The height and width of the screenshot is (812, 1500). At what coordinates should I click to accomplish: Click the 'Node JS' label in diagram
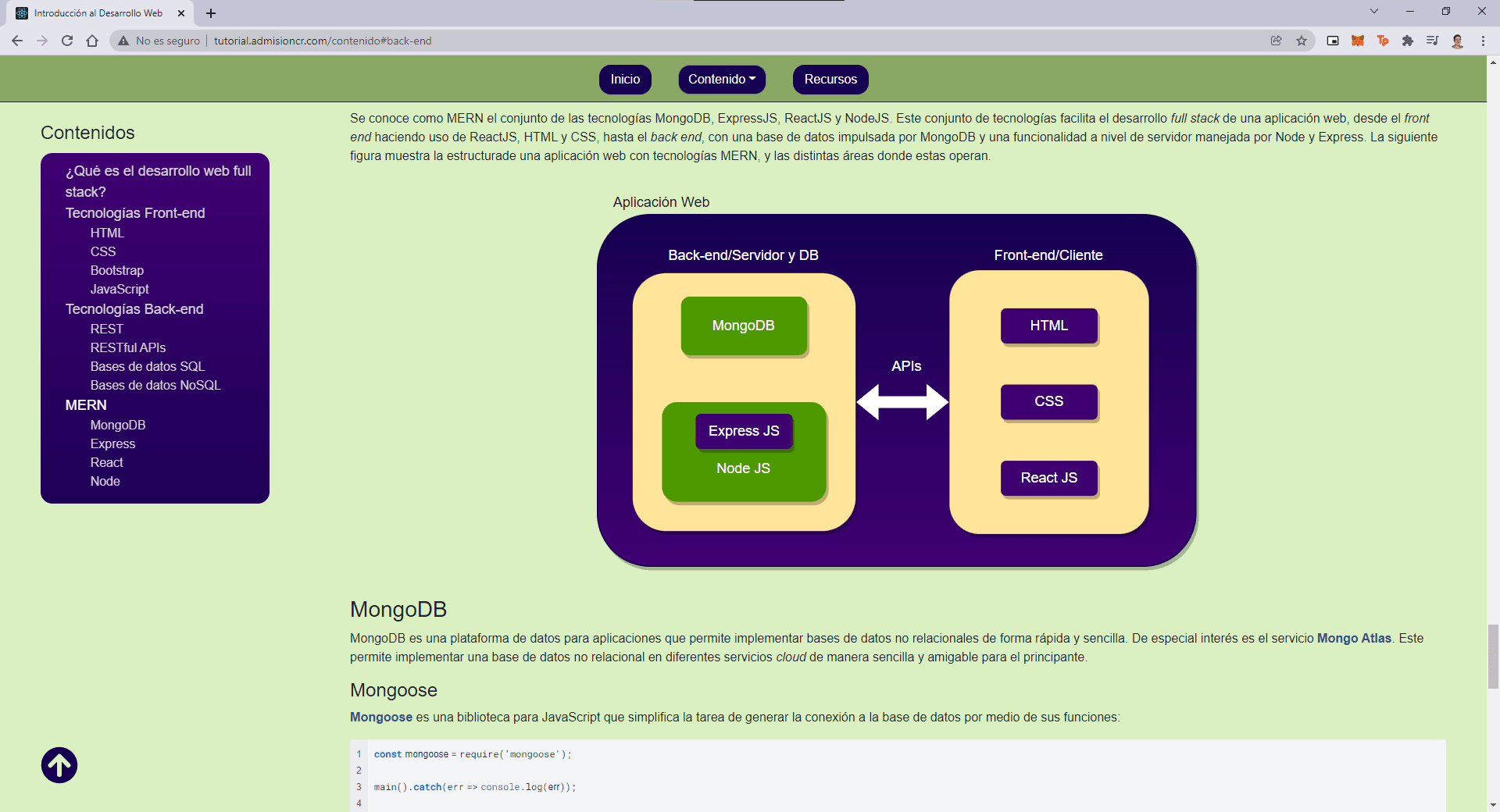point(744,468)
